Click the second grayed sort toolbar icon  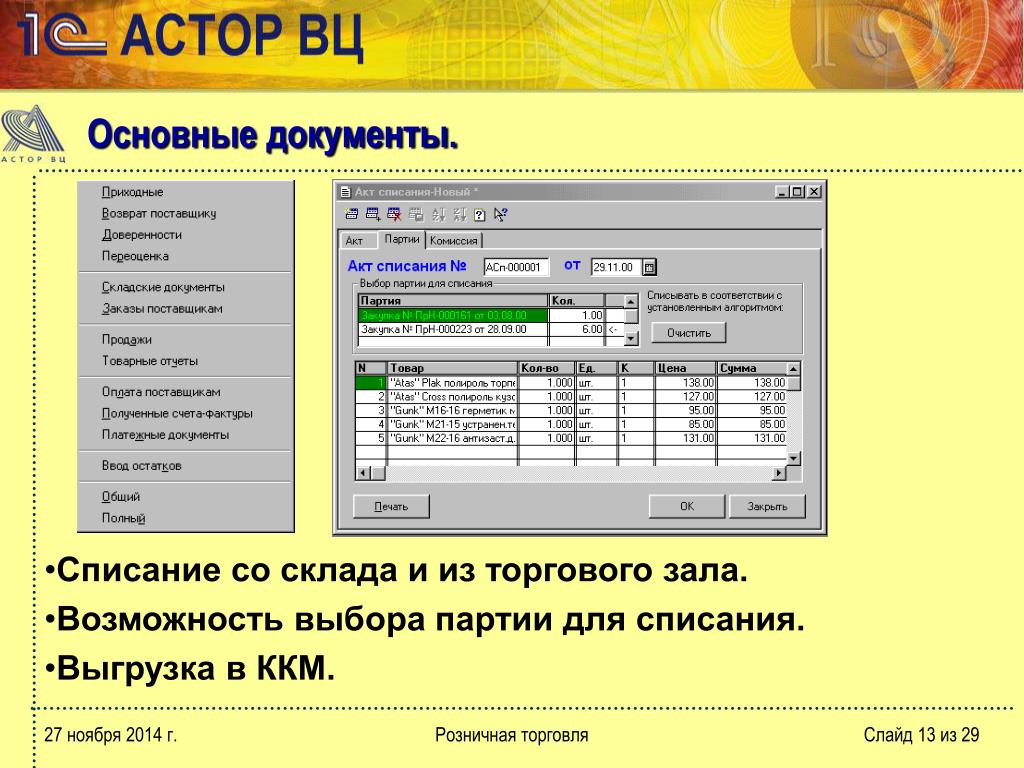click(x=459, y=214)
